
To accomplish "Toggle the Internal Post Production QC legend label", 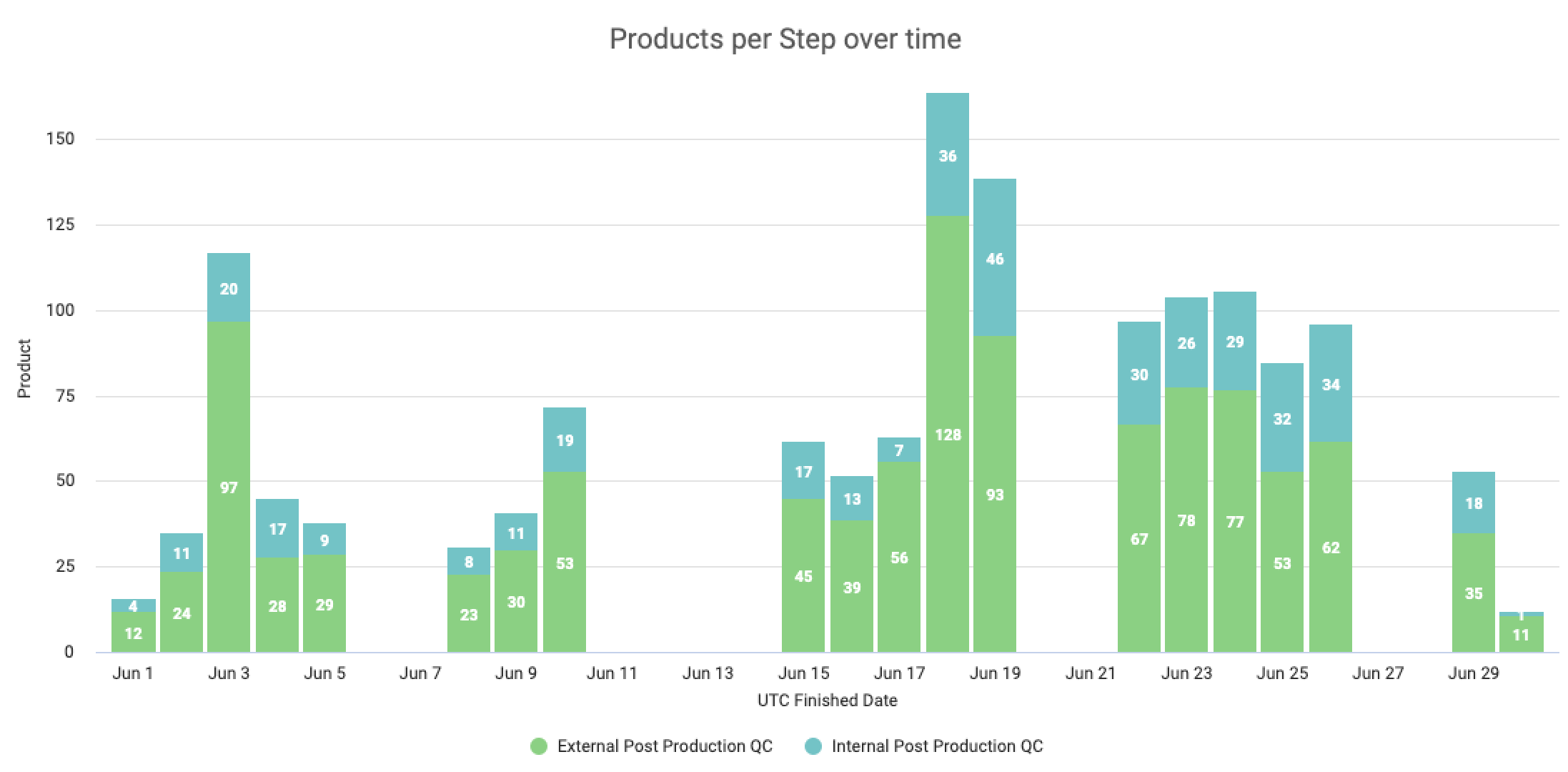I will click(x=938, y=746).
